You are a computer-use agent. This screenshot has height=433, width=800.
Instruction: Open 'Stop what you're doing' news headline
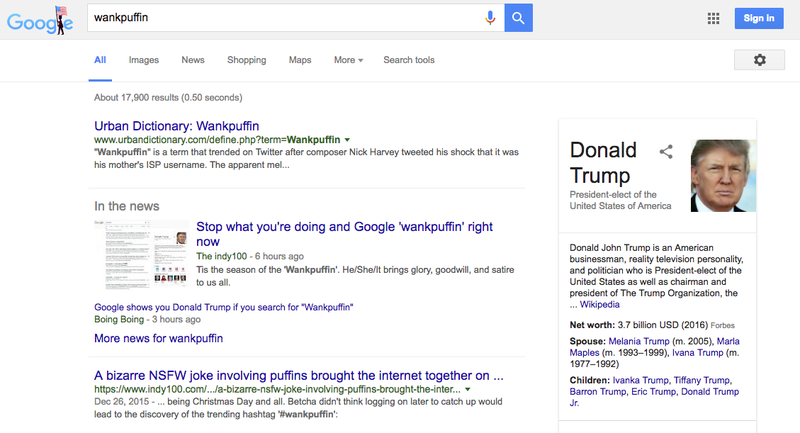[x=344, y=234]
